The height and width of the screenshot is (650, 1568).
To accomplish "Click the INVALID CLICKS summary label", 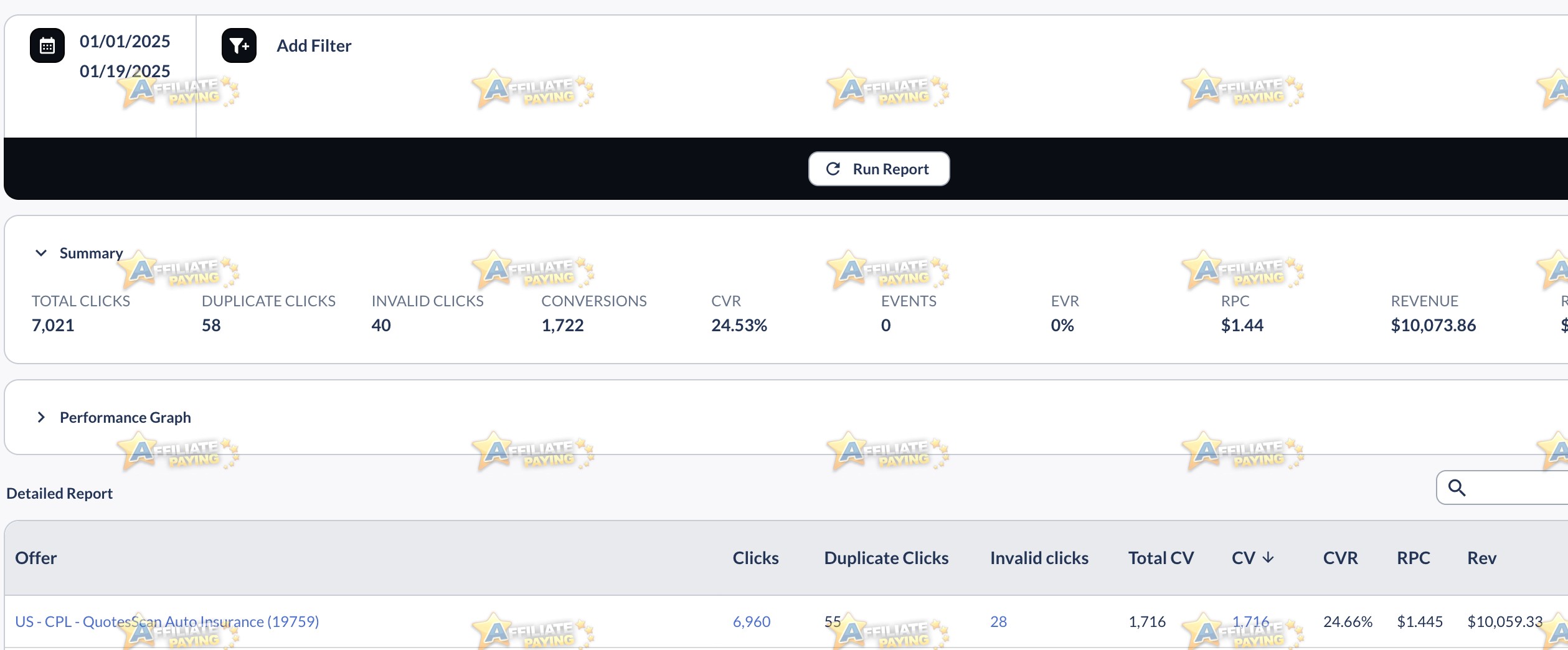I will pyautogui.click(x=428, y=301).
